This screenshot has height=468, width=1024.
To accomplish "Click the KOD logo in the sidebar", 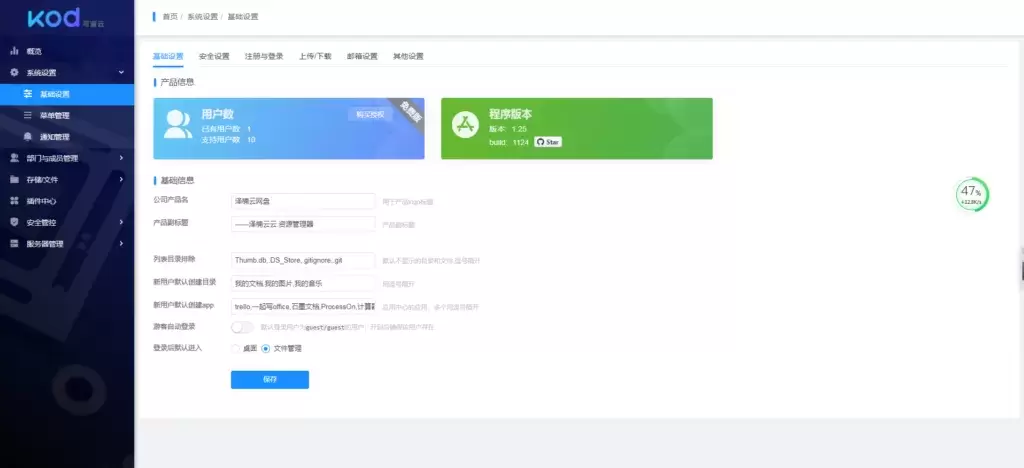I will (65, 18).
